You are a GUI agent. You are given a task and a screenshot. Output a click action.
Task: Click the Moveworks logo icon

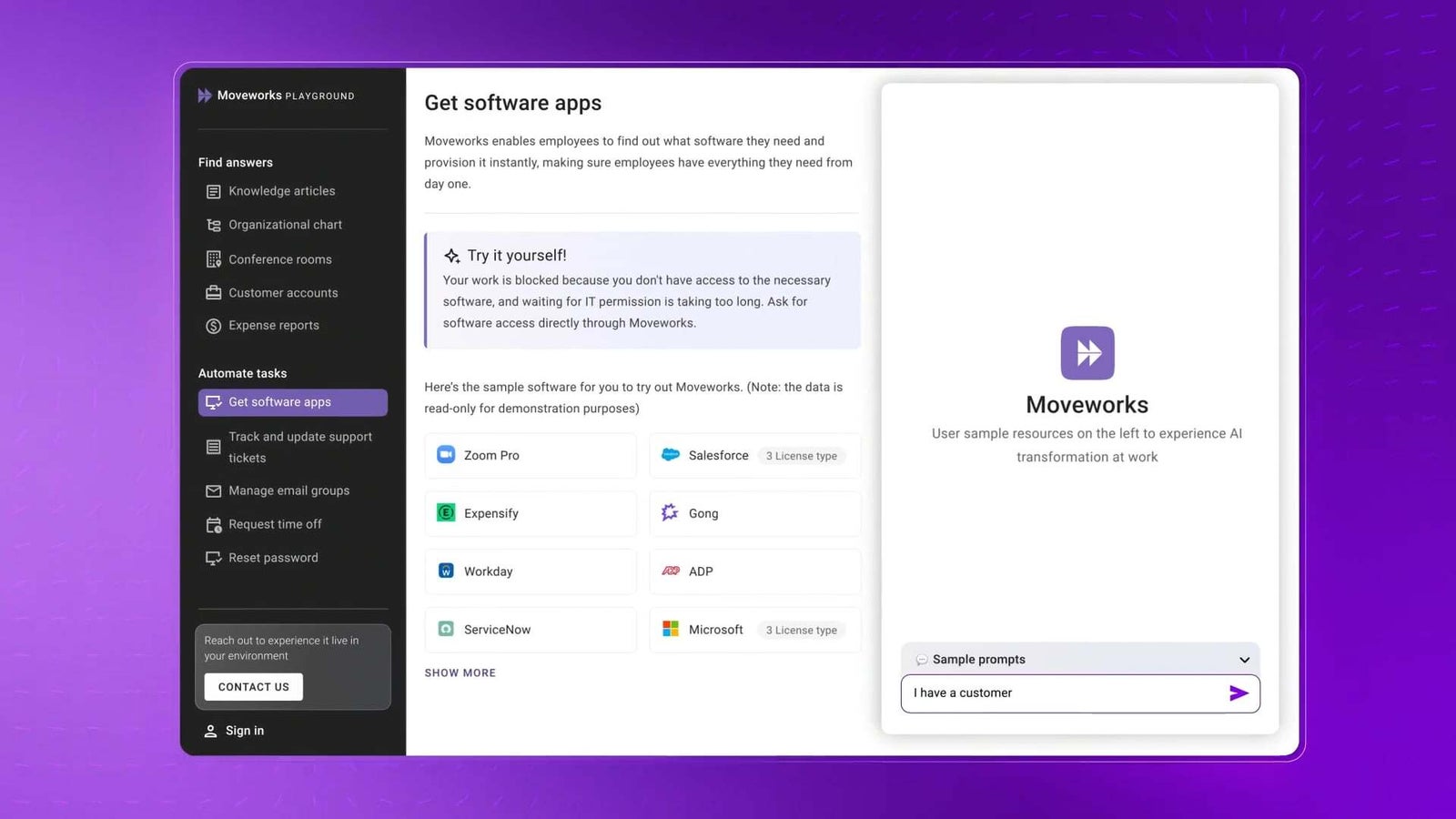[1087, 353]
